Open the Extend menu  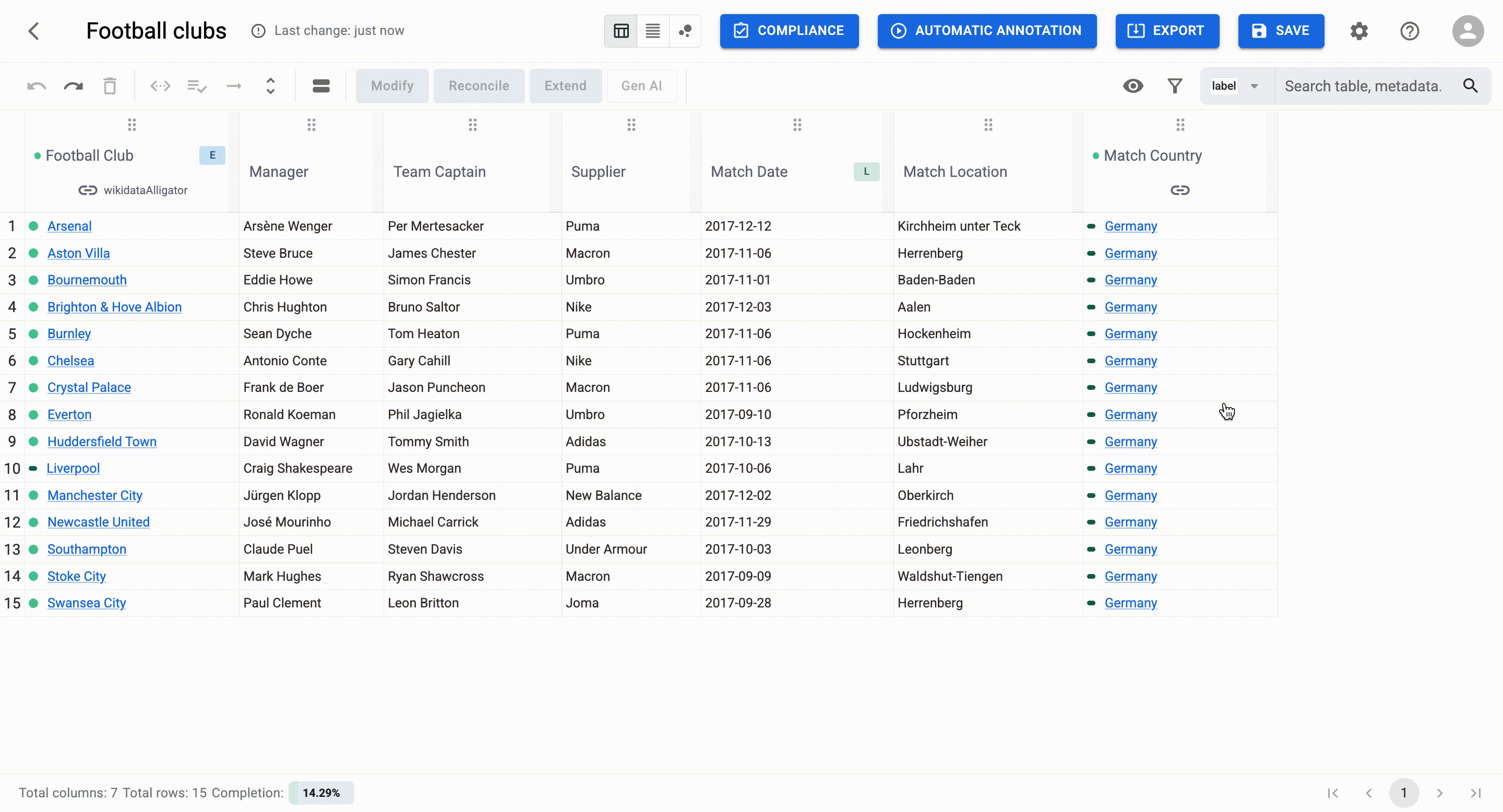[565, 86]
